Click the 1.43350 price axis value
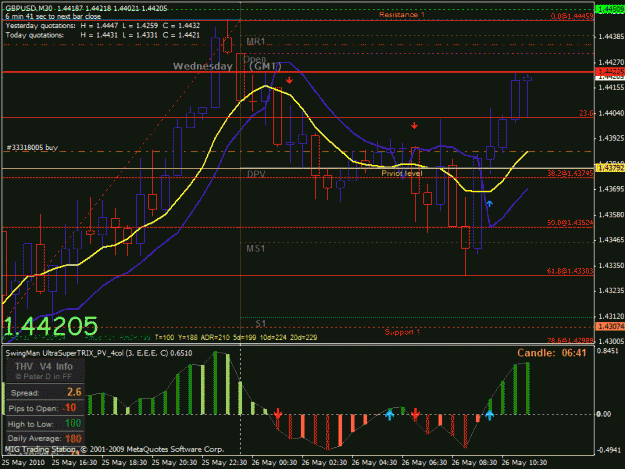The width and height of the screenshot is (625, 469). click(x=611, y=265)
